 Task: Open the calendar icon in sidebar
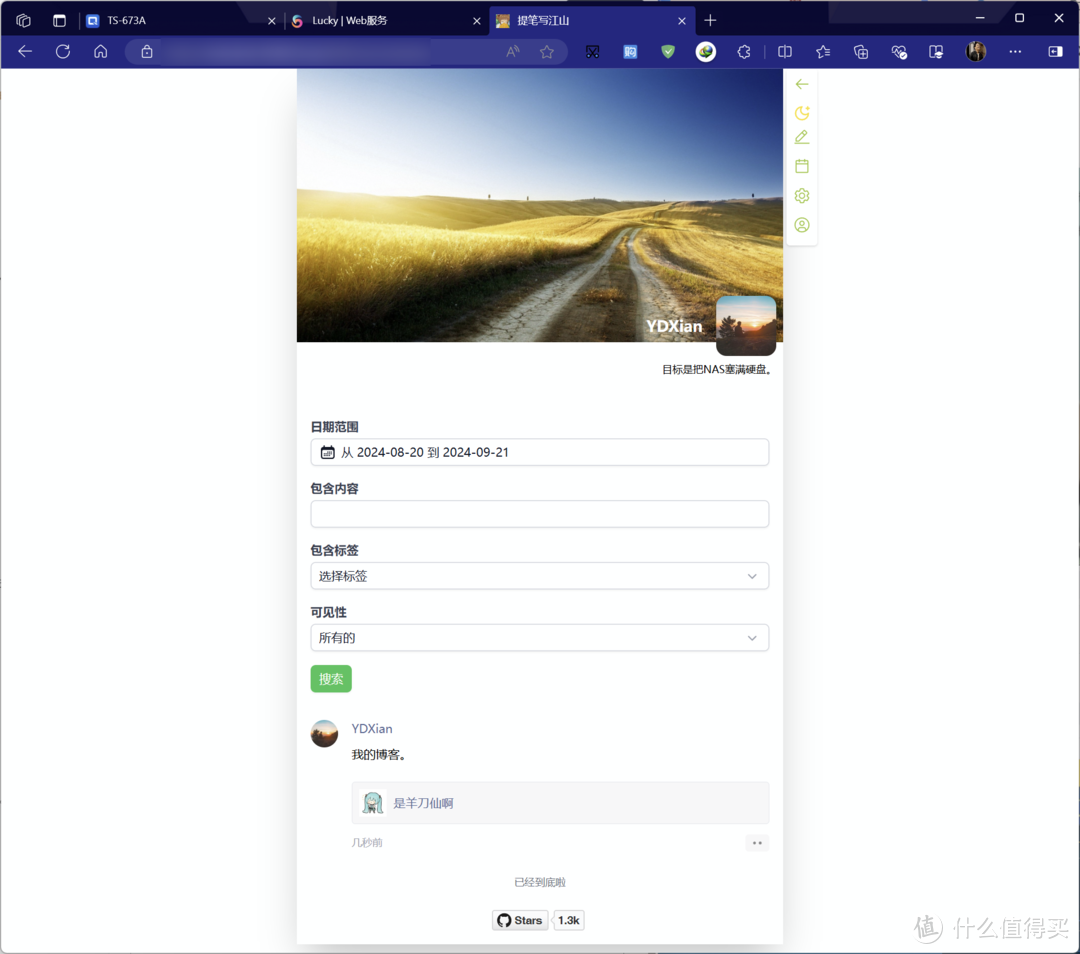[802, 166]
